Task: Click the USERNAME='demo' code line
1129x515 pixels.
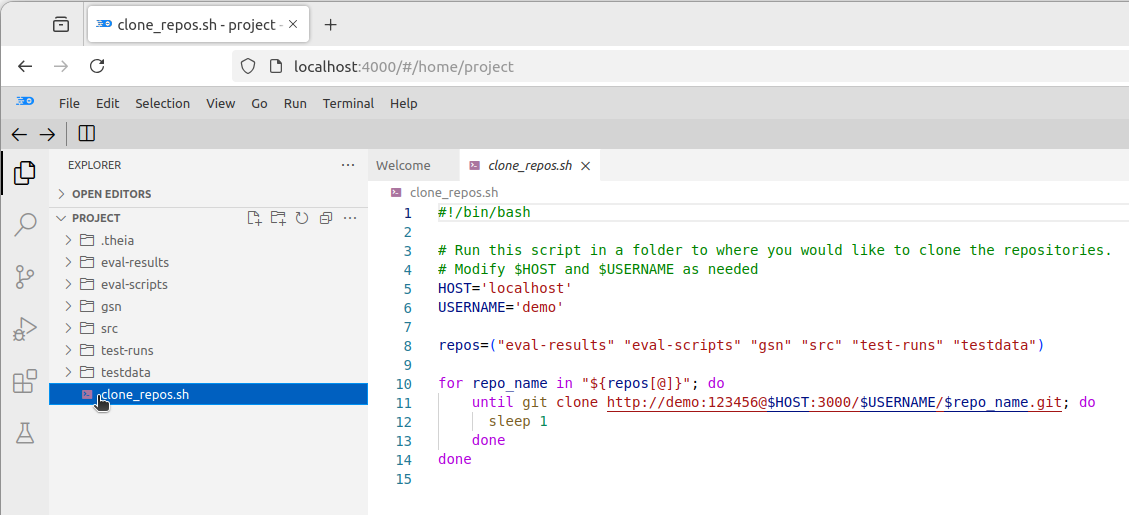Action: point(500,308)
